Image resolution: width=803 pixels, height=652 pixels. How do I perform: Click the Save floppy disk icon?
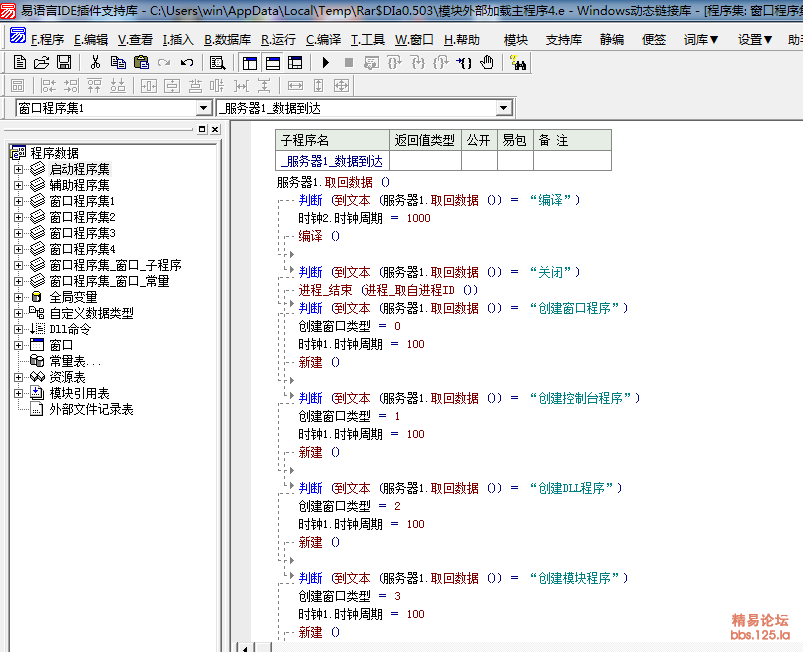pyautogui.click(x=64, y=62)
